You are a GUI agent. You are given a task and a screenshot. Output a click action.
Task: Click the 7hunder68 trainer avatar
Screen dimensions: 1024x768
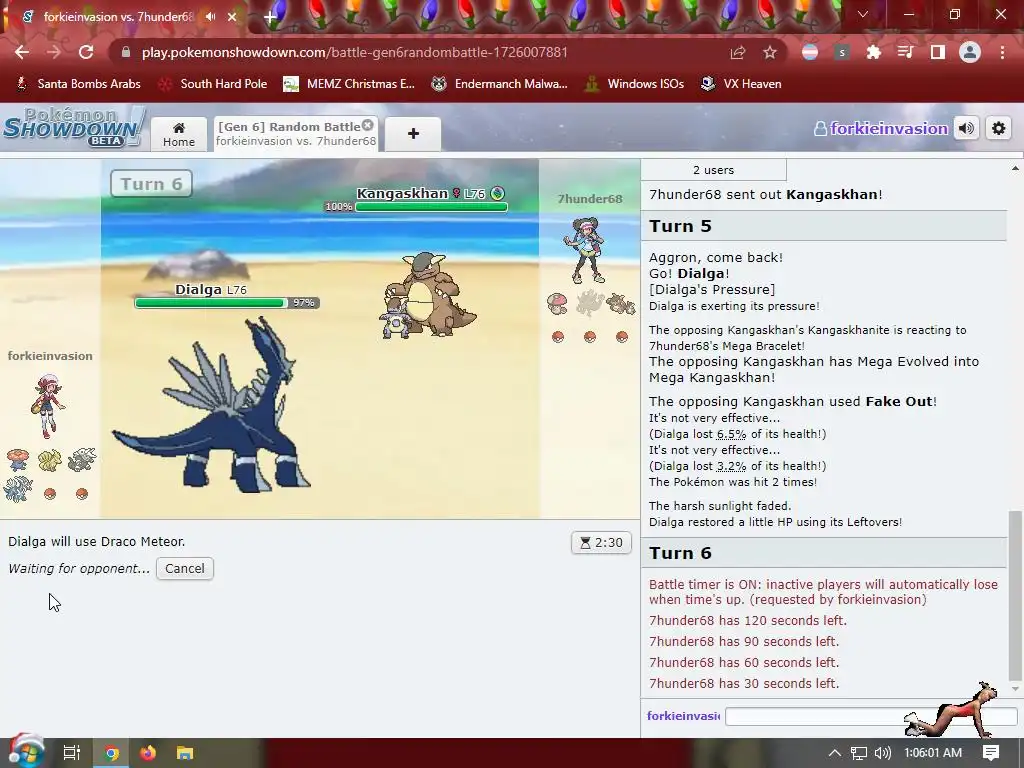586,250
